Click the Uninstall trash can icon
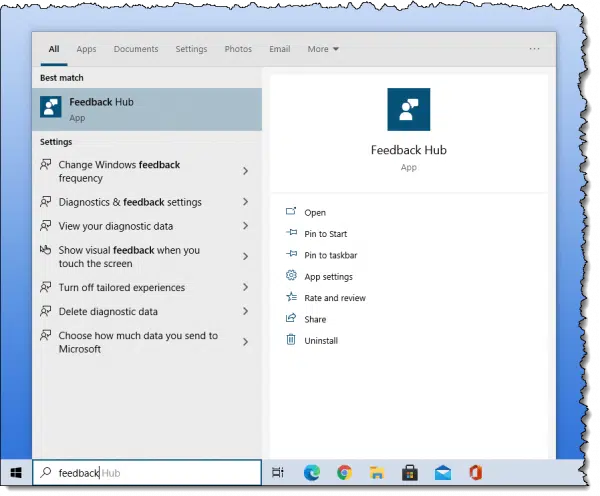This screenshot has height=496, width=600. click(x=291, y=339)
